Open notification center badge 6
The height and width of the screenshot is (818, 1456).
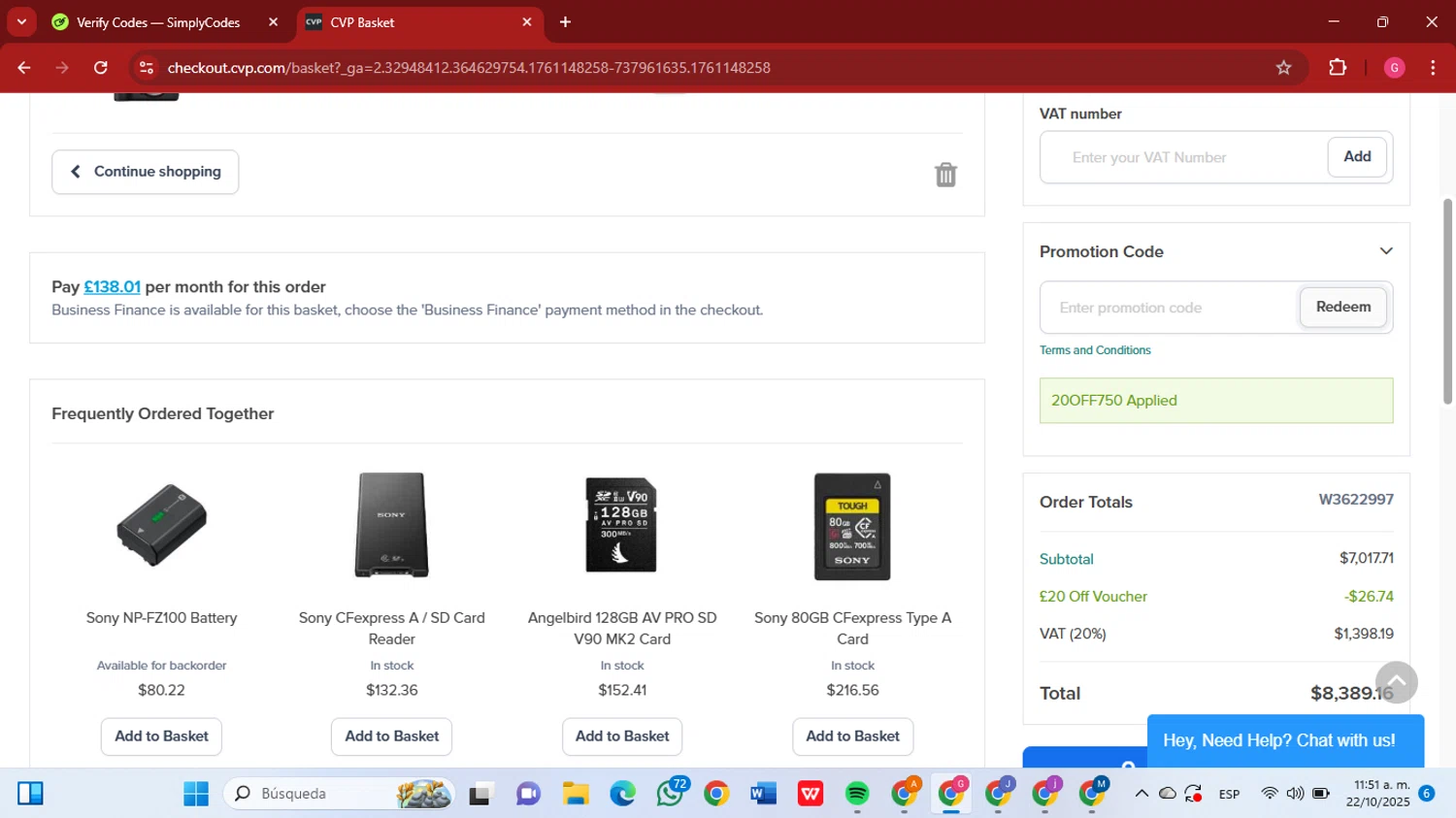(1426, 794)
